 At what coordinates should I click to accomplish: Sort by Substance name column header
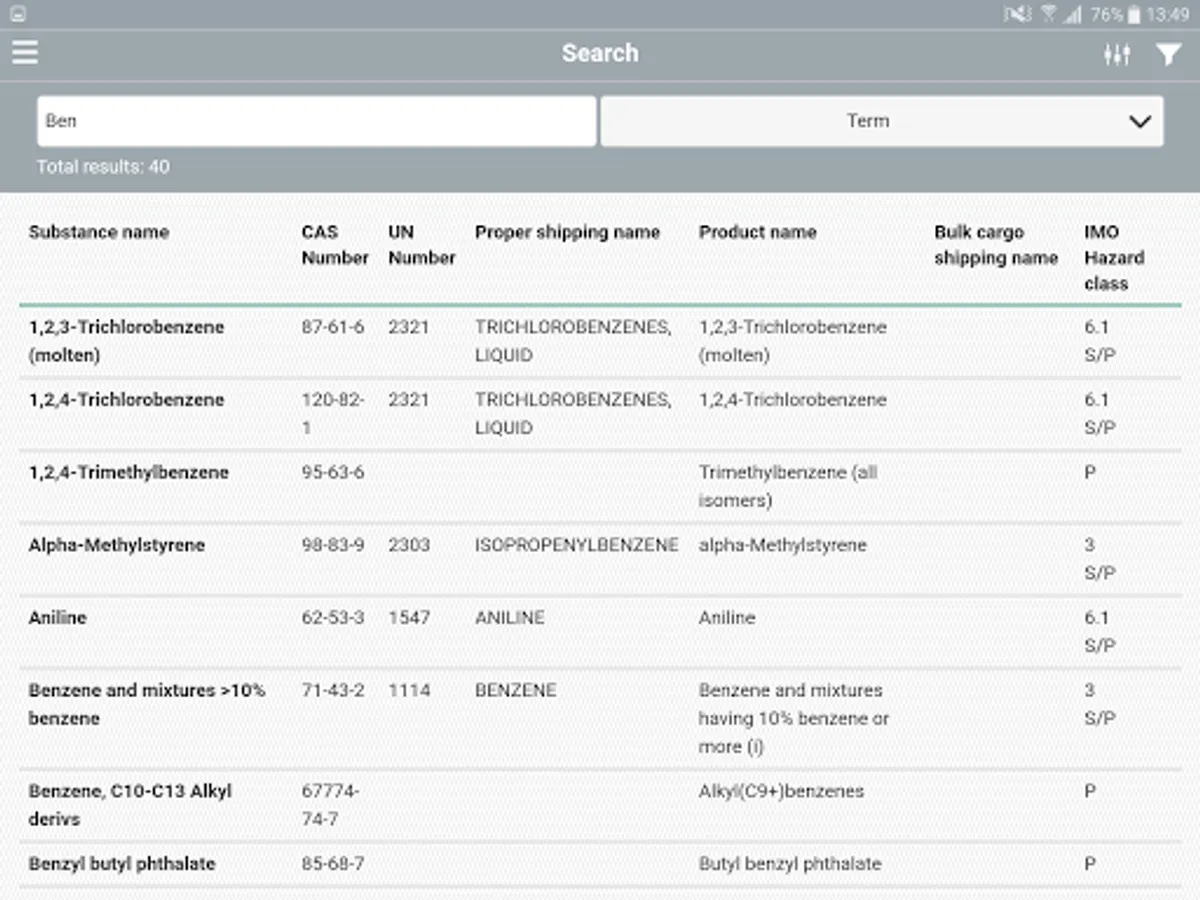99,232
